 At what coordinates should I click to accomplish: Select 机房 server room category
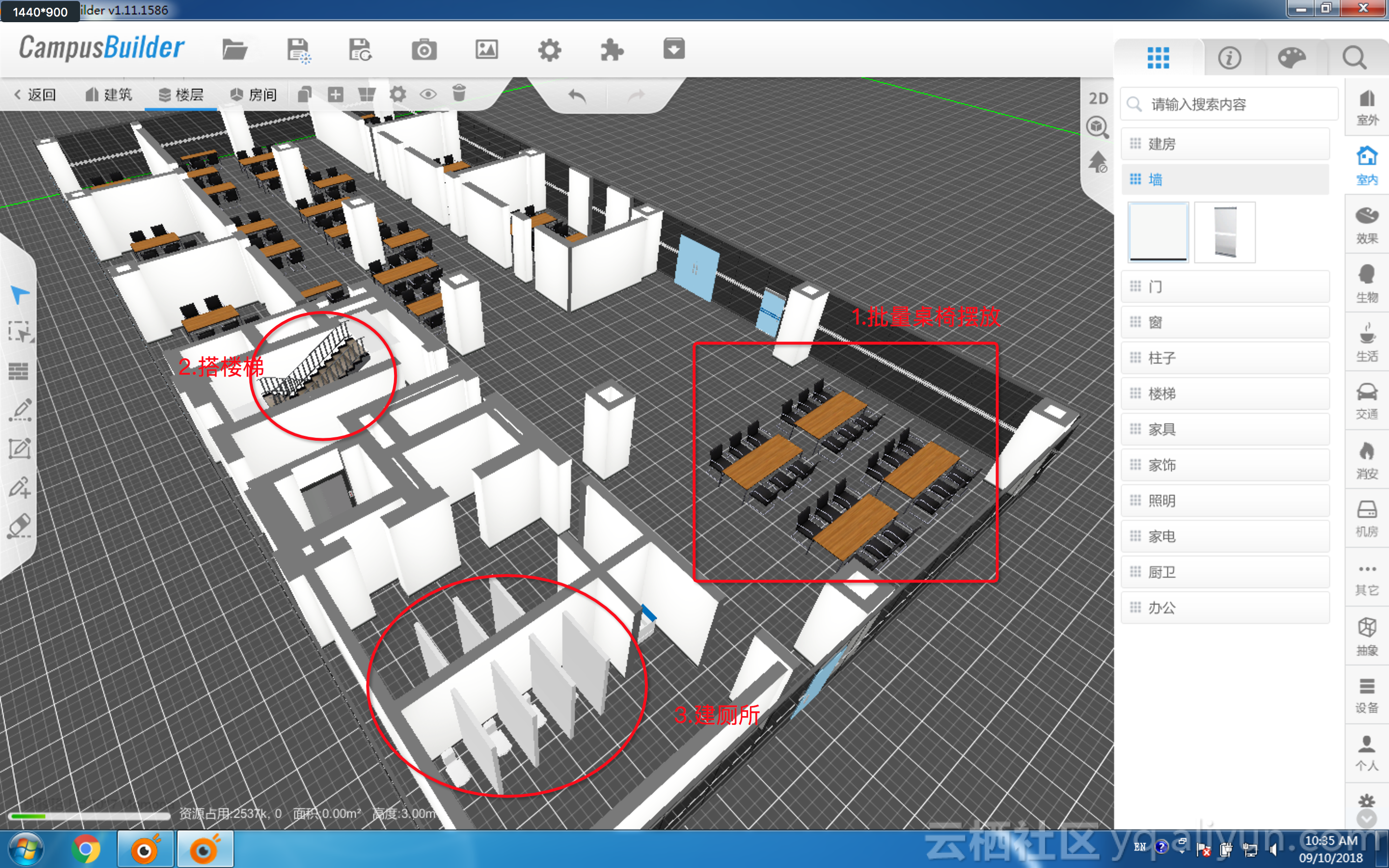click(1367, 518)
